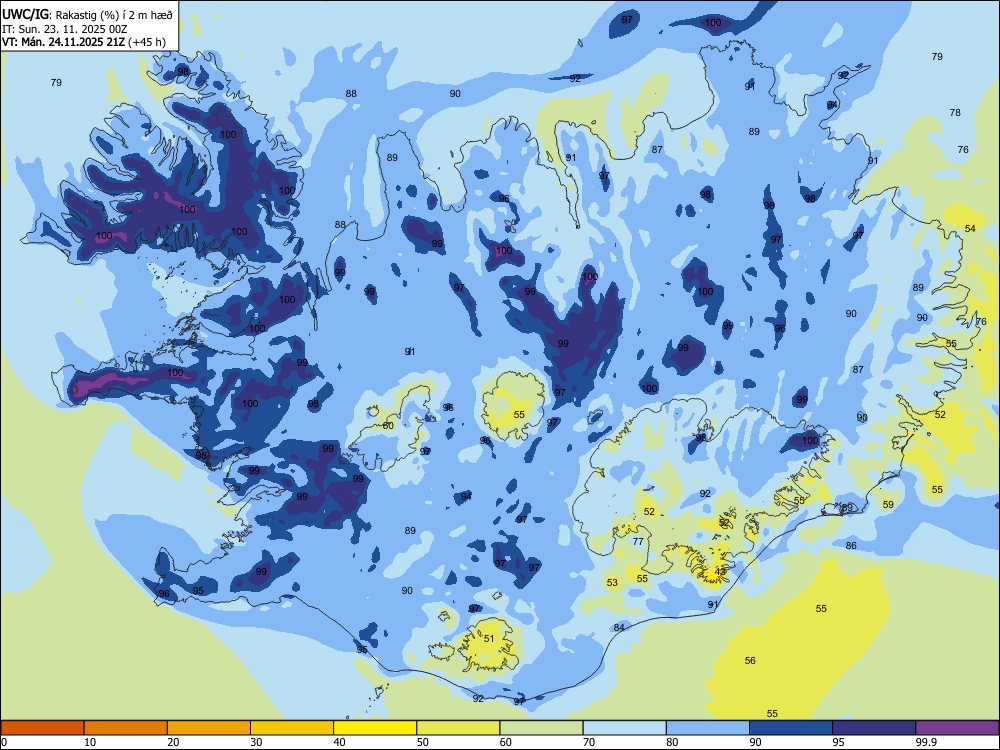Screen dimensions: 1000x750
Task: Click the map humidity value '78'
Action: (955, 112)
